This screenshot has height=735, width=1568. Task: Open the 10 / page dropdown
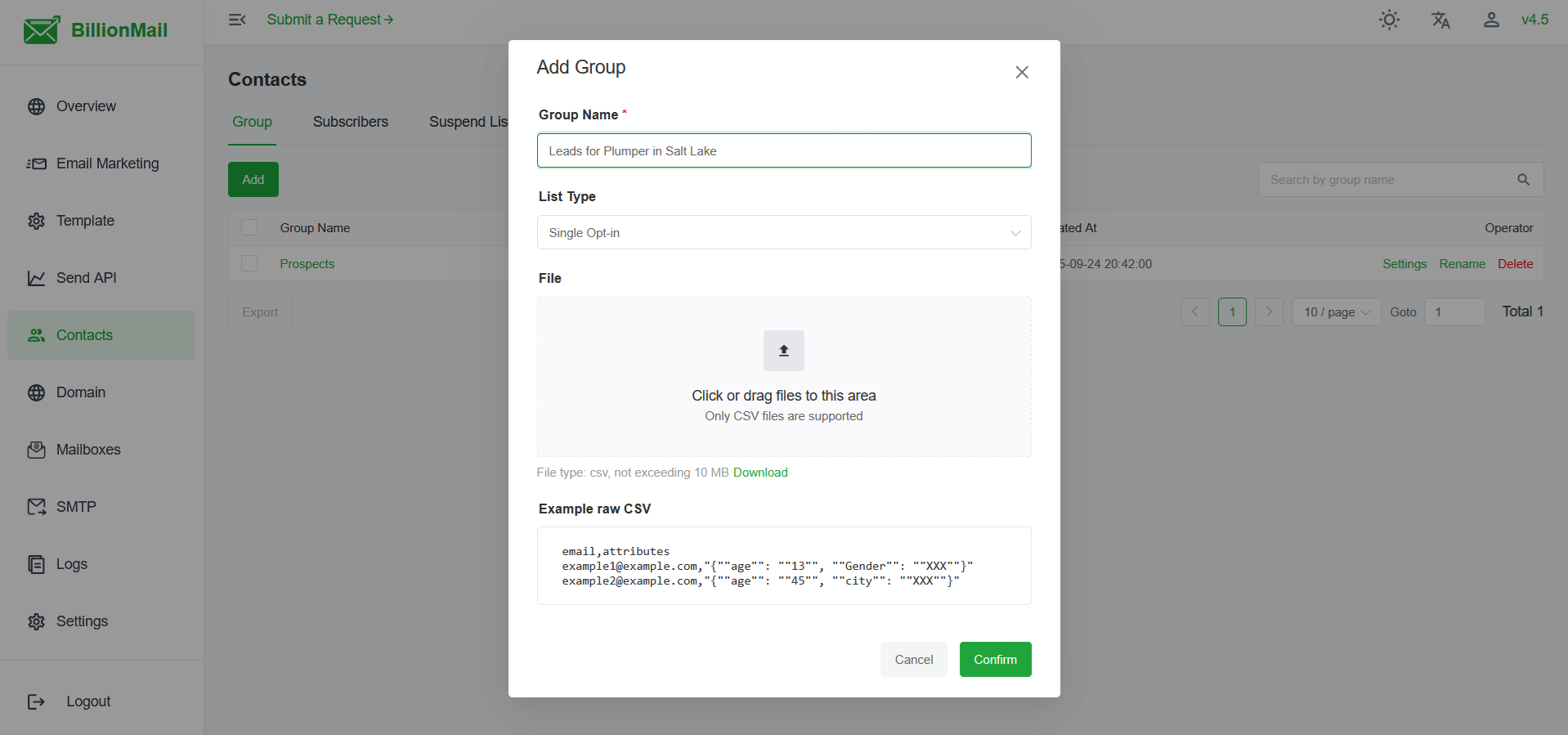coord(1336,311)
